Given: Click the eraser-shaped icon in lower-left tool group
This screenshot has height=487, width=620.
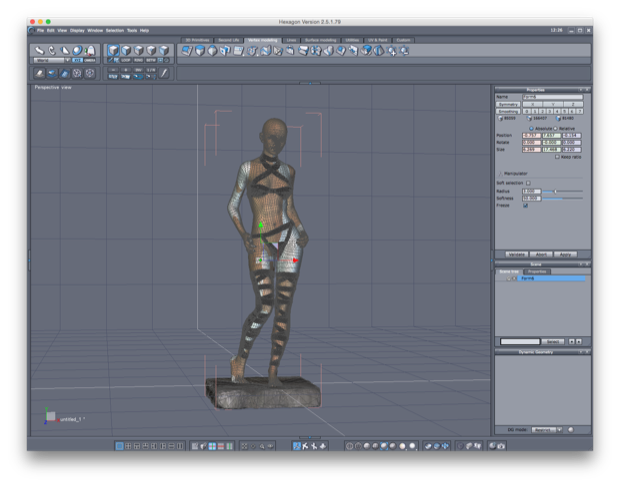Looking at the screenshot, I should click(40, 73).
